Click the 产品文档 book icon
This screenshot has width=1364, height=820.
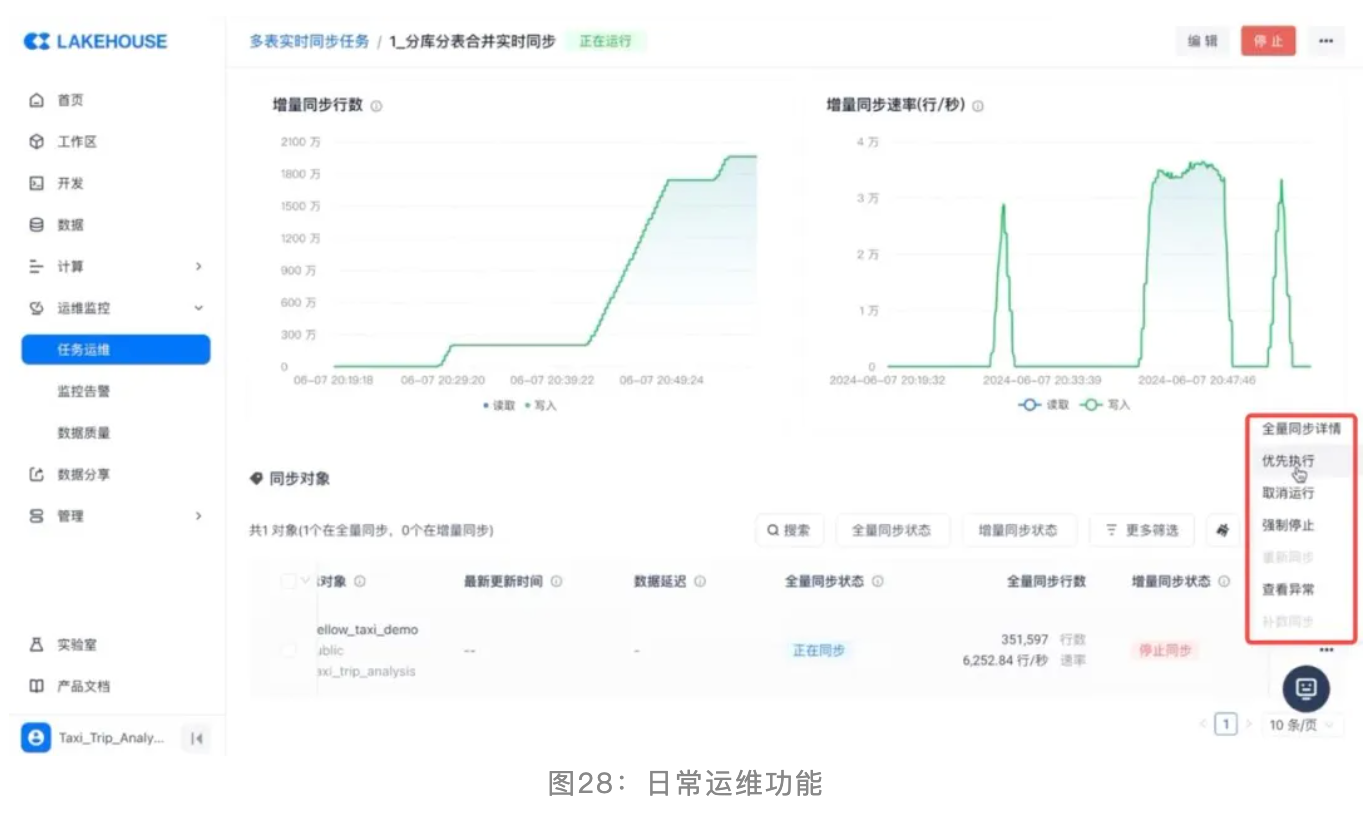pos(37,686)
